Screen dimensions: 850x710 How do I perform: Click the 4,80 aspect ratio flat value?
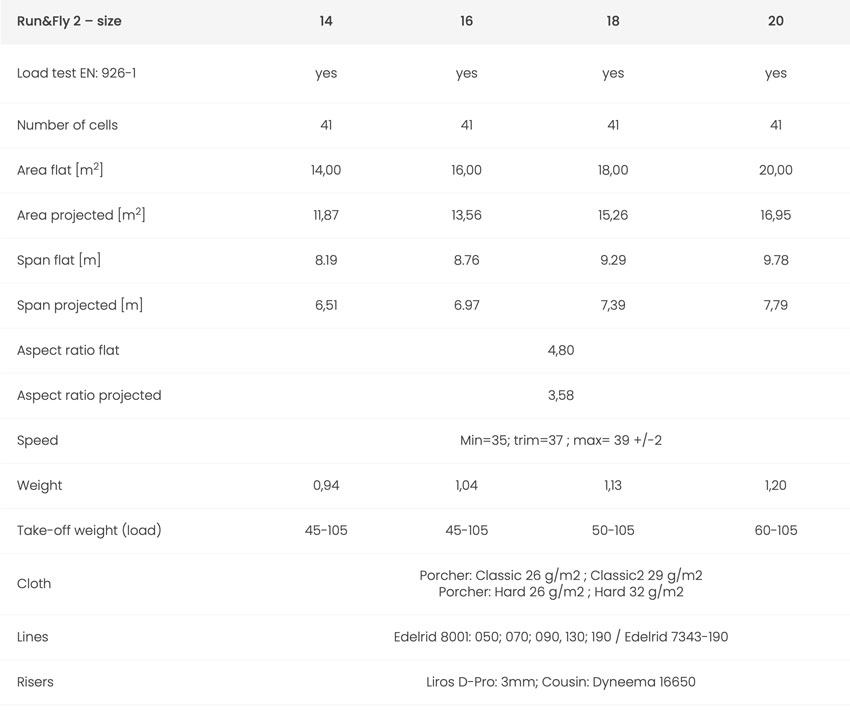[x=561, y=350]
